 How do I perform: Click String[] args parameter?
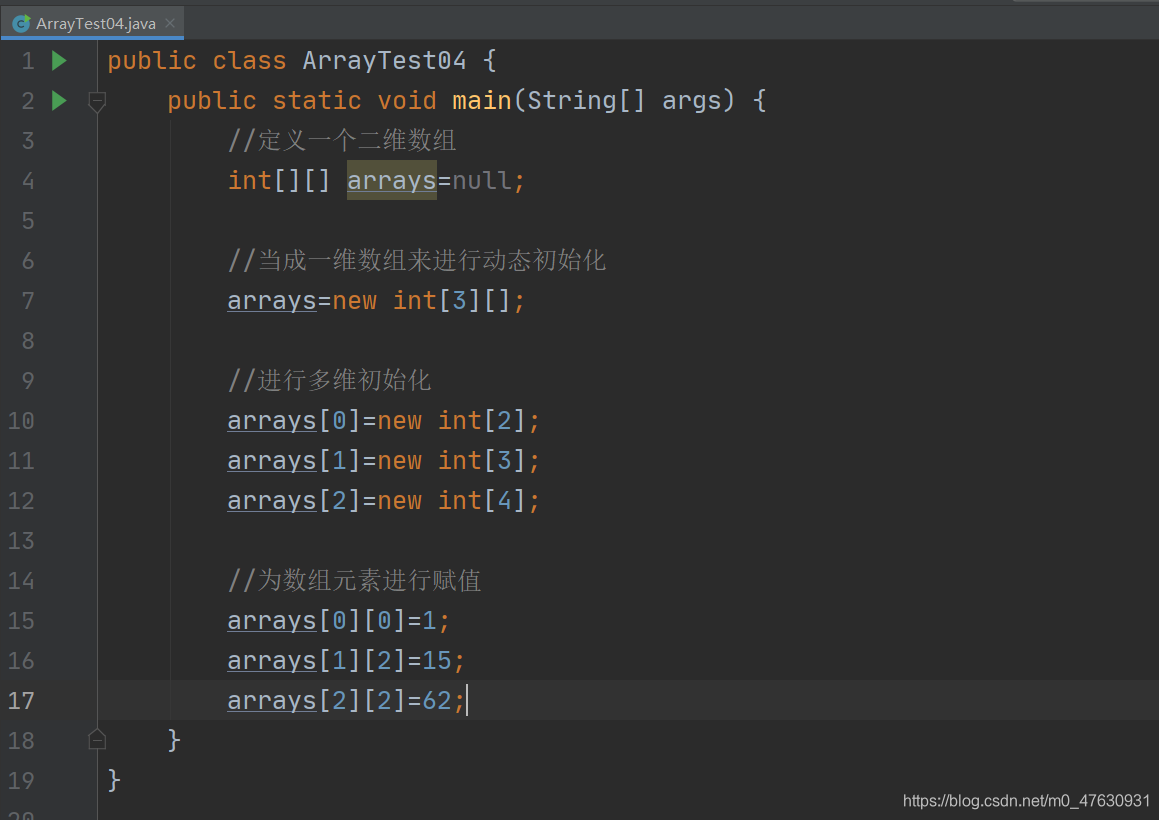click(625, 101)
